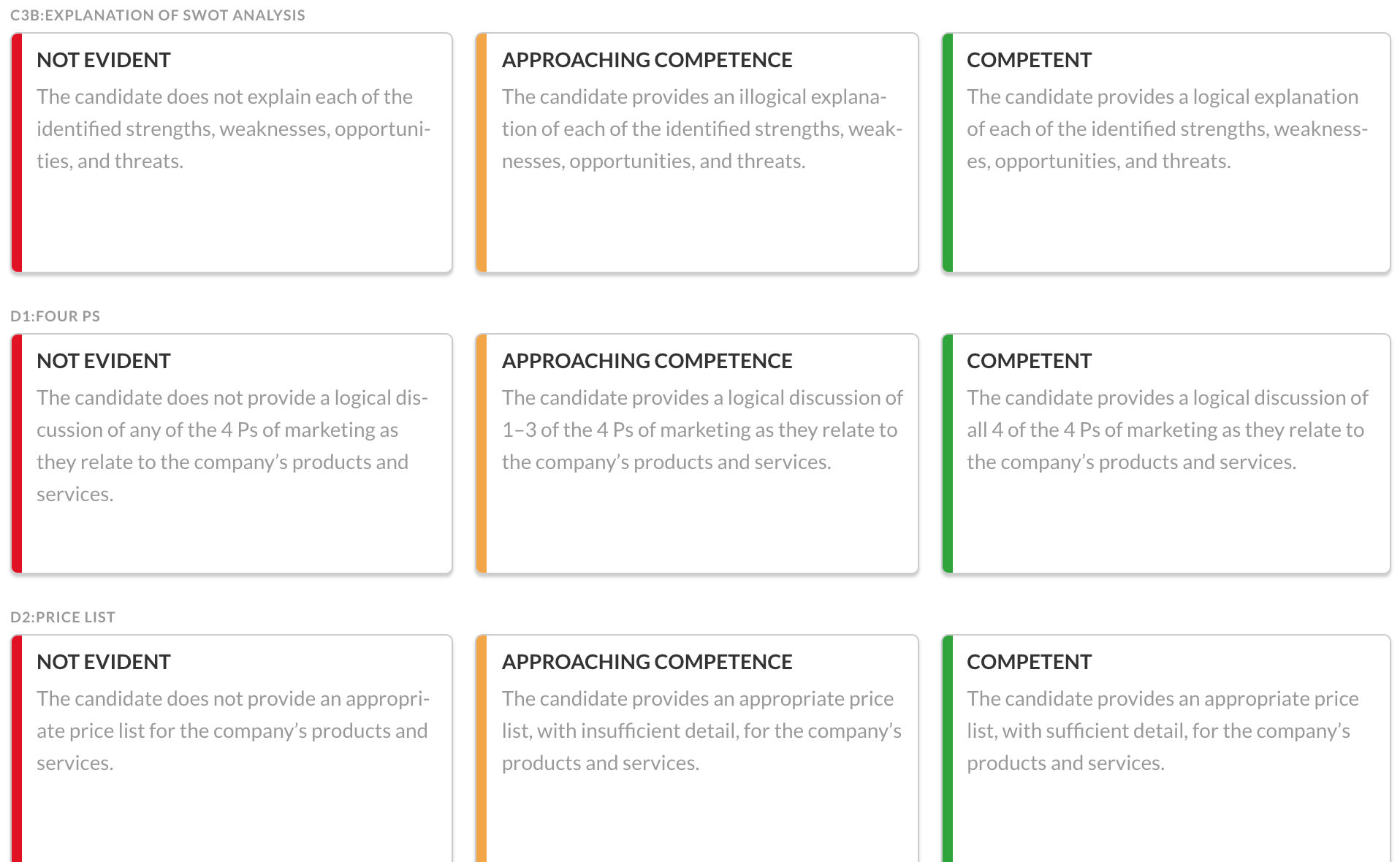This screenshot has height=862, width=1400.
Task: Select the C3B Not Evident card
Action: pyautogui.click(x=232, y=153)
